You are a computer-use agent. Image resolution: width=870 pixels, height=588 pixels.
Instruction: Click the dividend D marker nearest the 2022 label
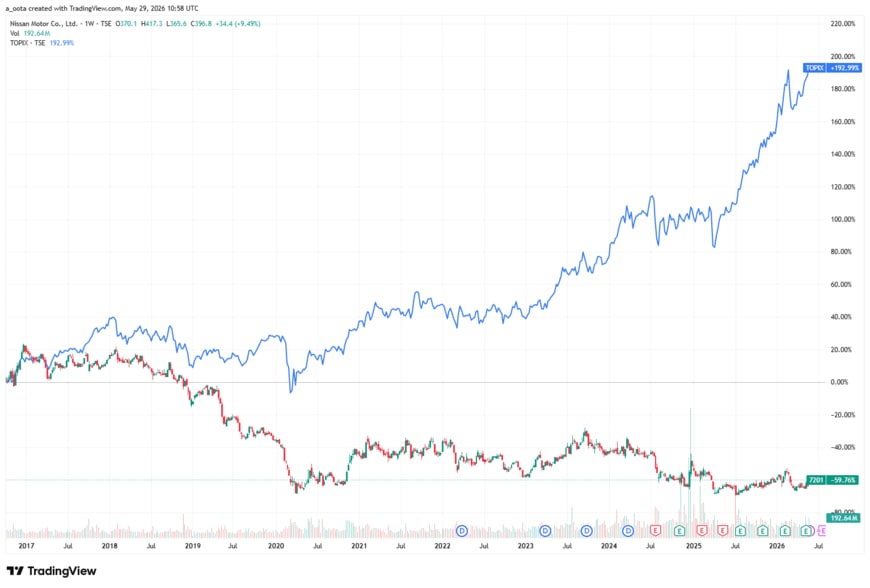(x=462, y=531)
